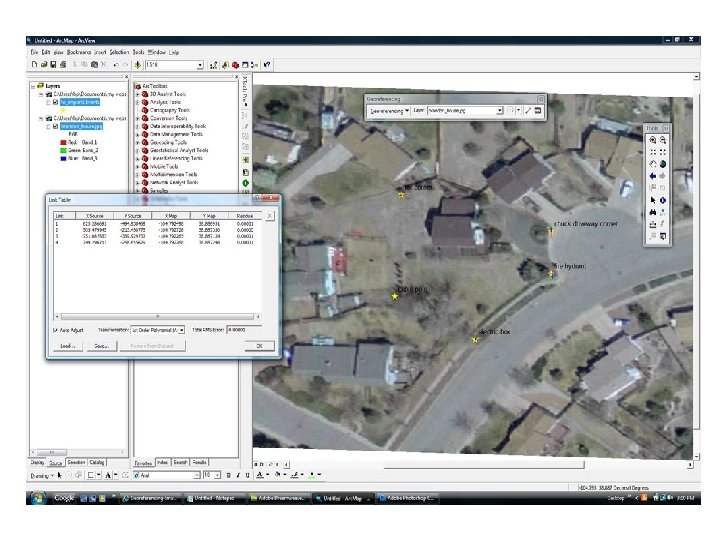This screenshot has width=720, height=540.
Task: Click the Load button in Link Table
Action: [x=68, y=346]
